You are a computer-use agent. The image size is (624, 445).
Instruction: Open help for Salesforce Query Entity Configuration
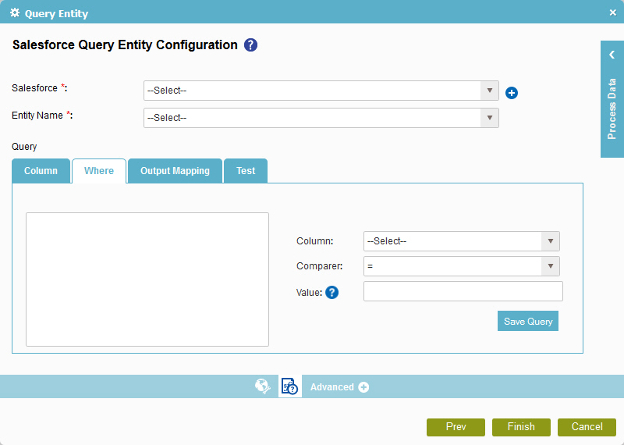click(250, 45)
